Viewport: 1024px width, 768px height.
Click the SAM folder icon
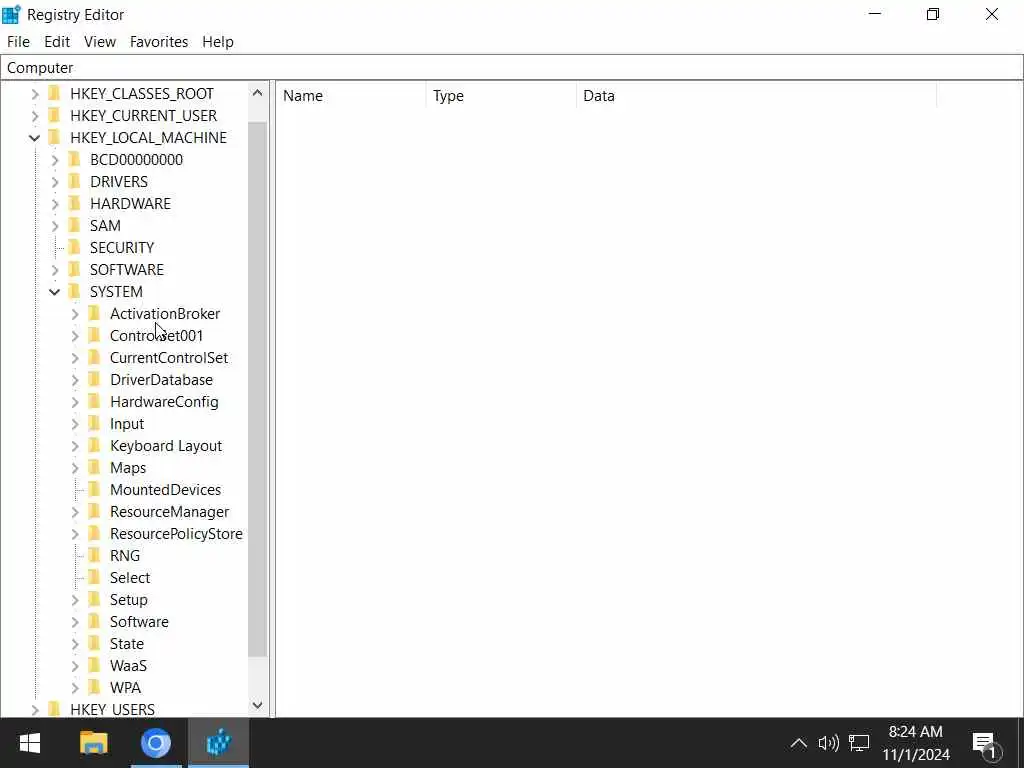[75, 225]
